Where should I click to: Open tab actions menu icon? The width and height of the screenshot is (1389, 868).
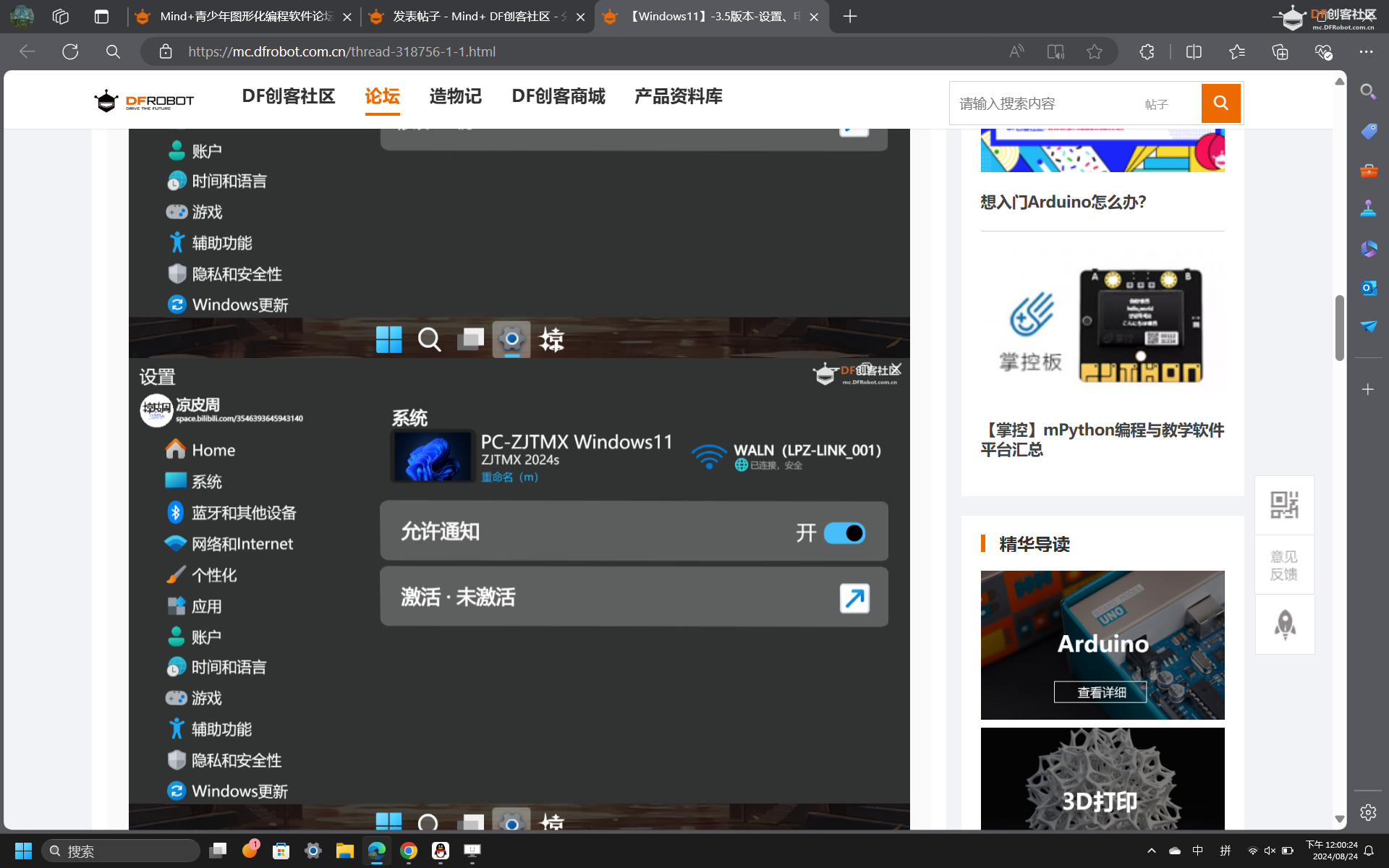point(101,16)
